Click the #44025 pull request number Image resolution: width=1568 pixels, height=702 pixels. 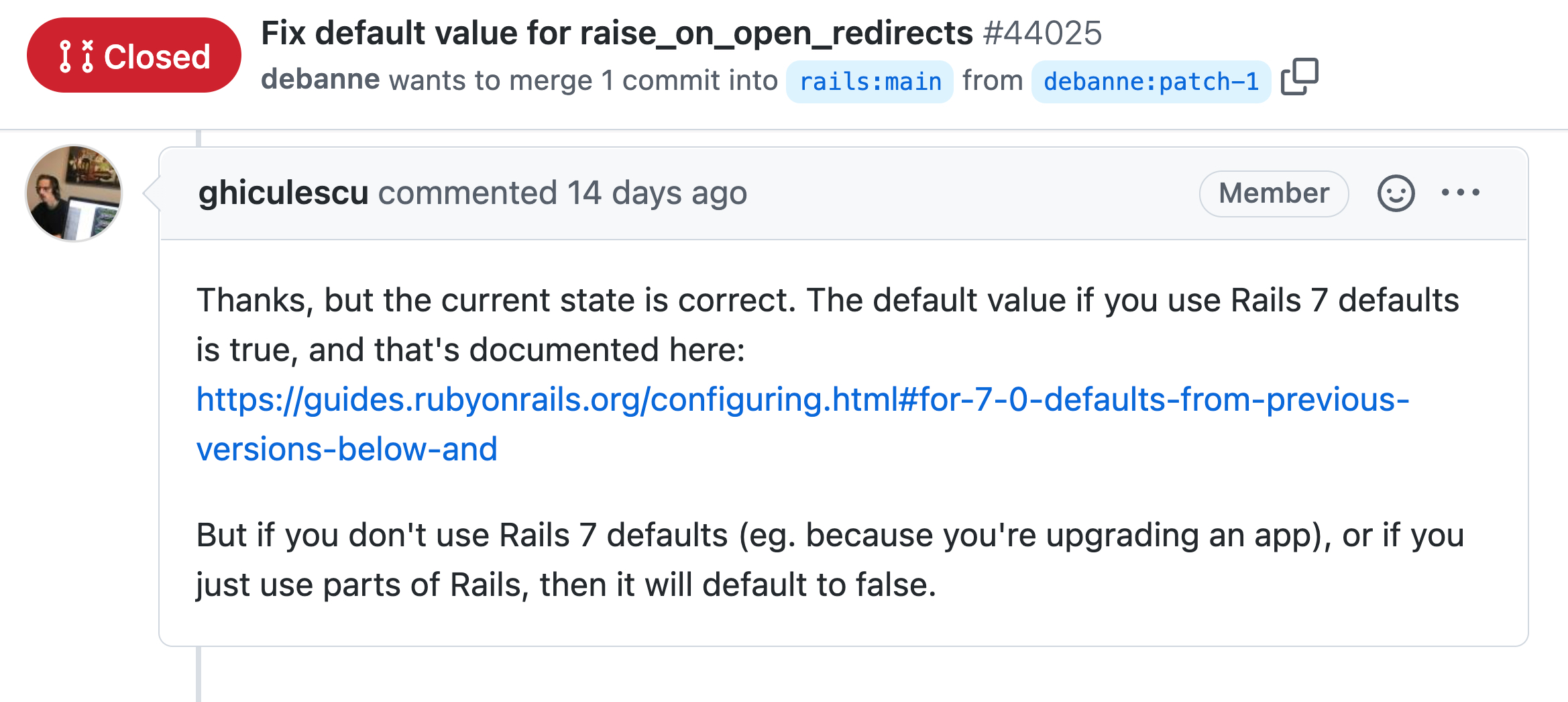[x=1042, y=33]
